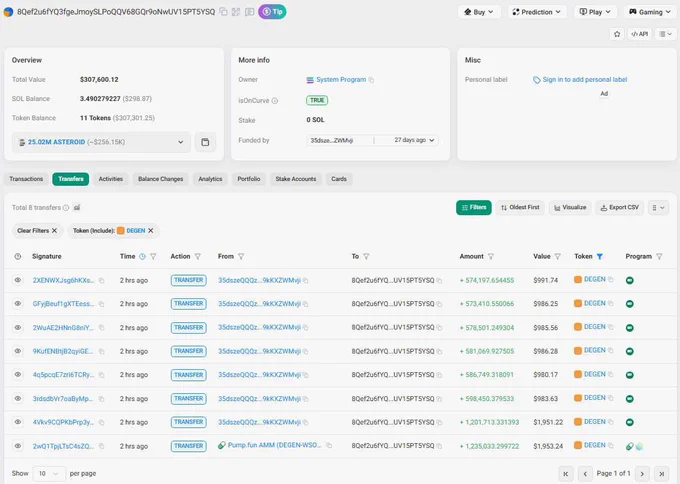Filter the Amount column

[x=490, y=256]
